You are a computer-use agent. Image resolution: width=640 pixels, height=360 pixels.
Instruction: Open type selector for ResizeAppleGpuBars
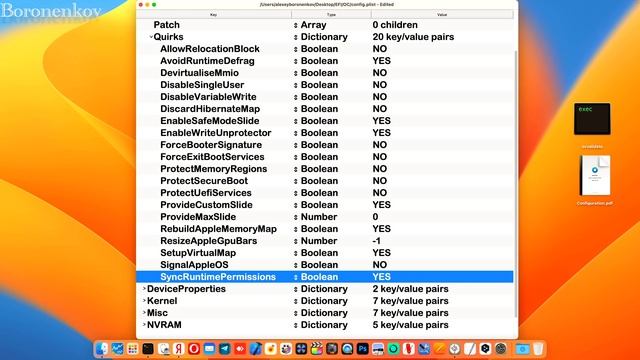tap(296, 241)
